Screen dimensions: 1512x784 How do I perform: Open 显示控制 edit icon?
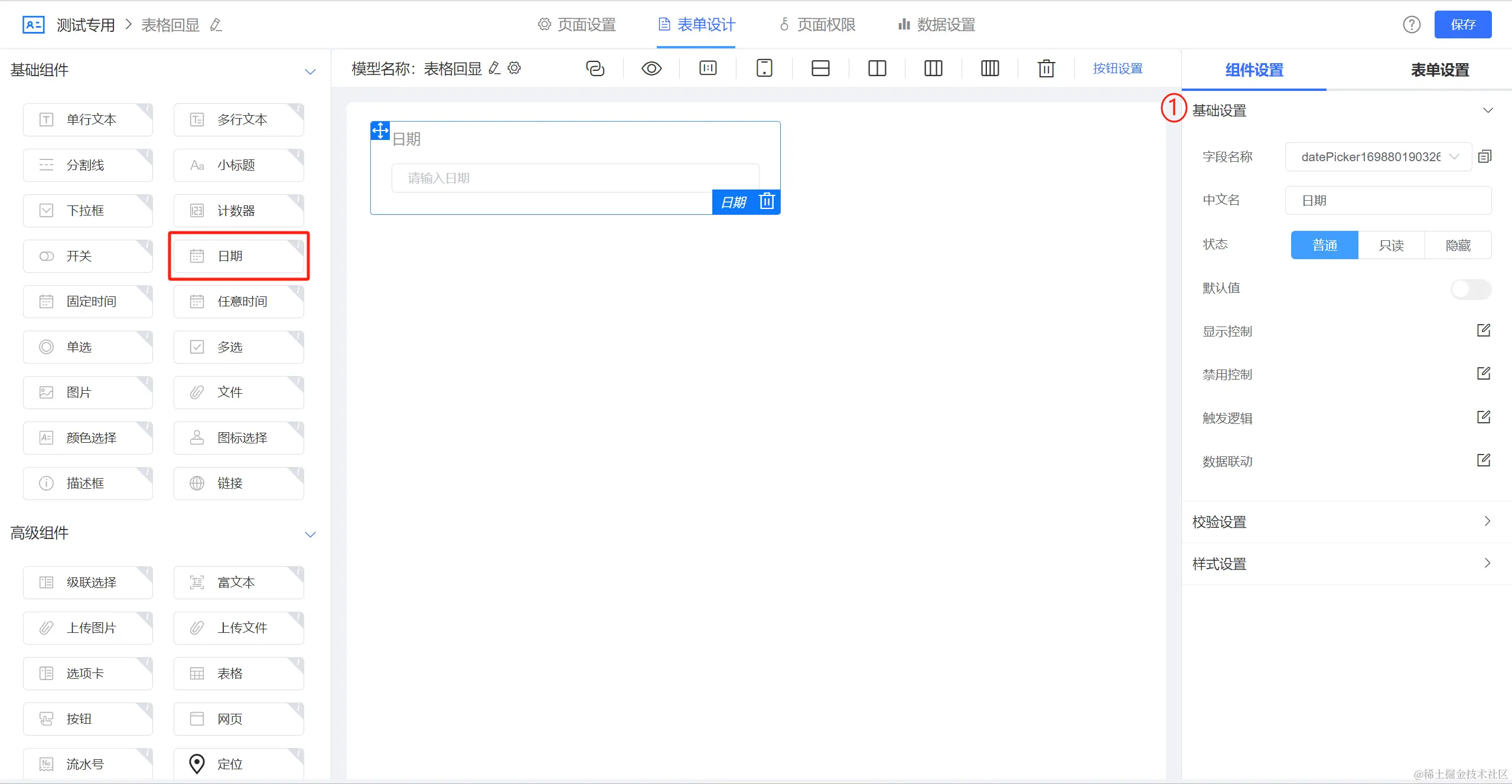point(1484,331)
